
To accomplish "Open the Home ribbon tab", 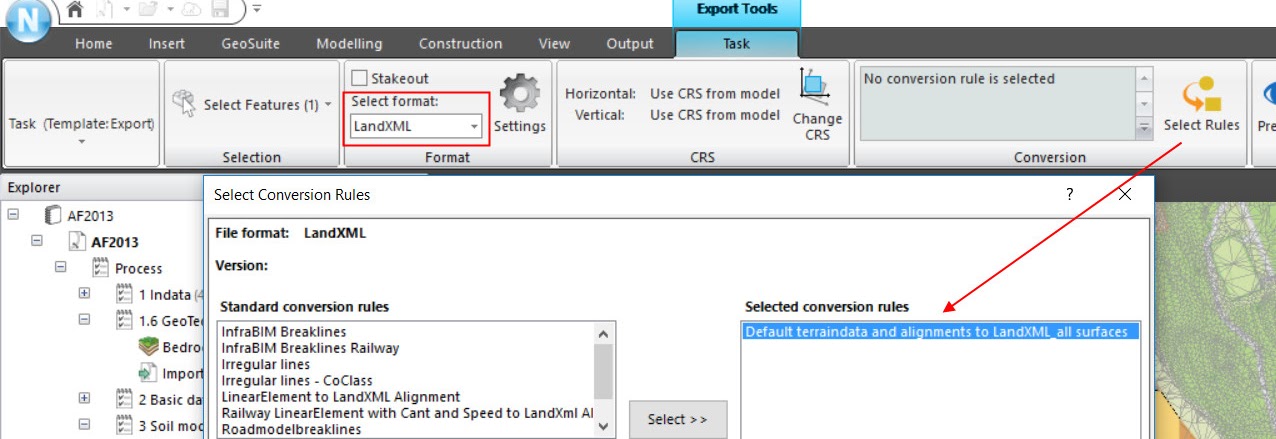I will point(94,44).
